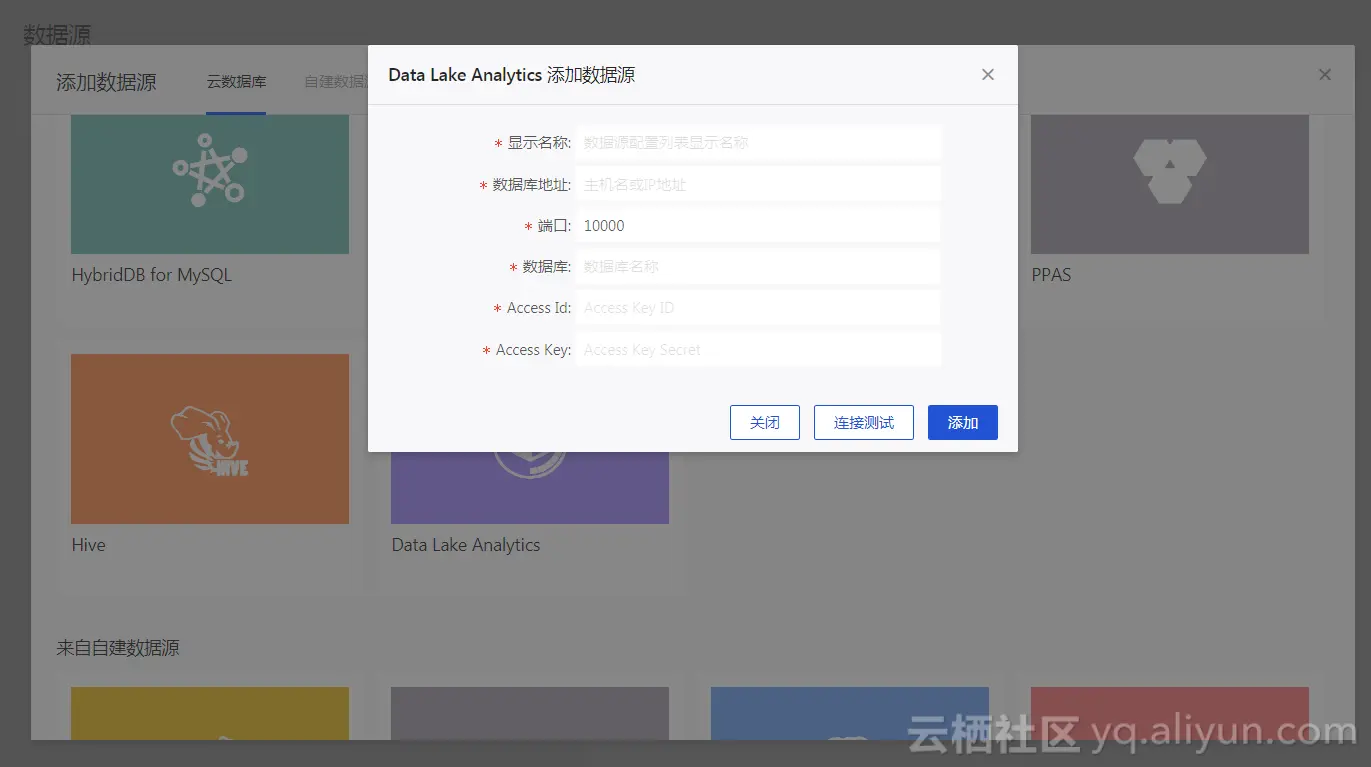
Task: Select the Hive data source icon
Action: tap(210, 439)
